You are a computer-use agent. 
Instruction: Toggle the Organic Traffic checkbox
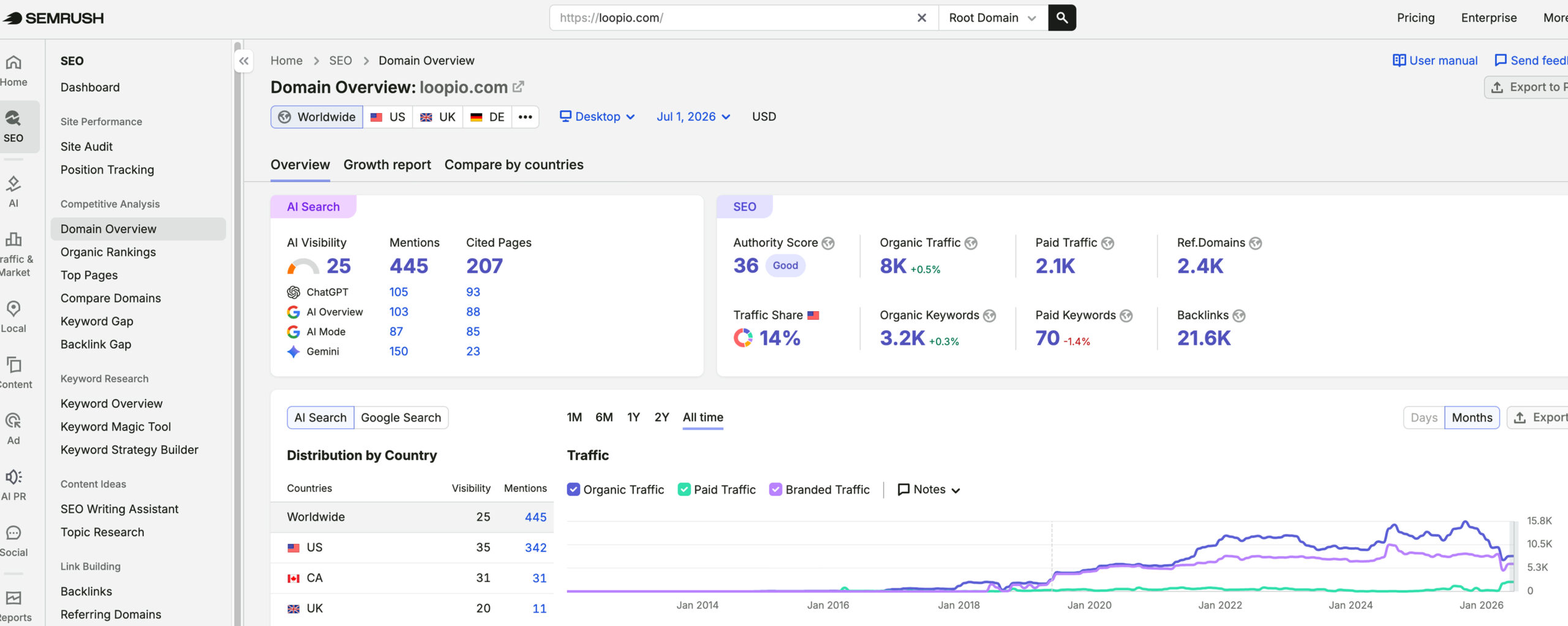tap(573, 489)
